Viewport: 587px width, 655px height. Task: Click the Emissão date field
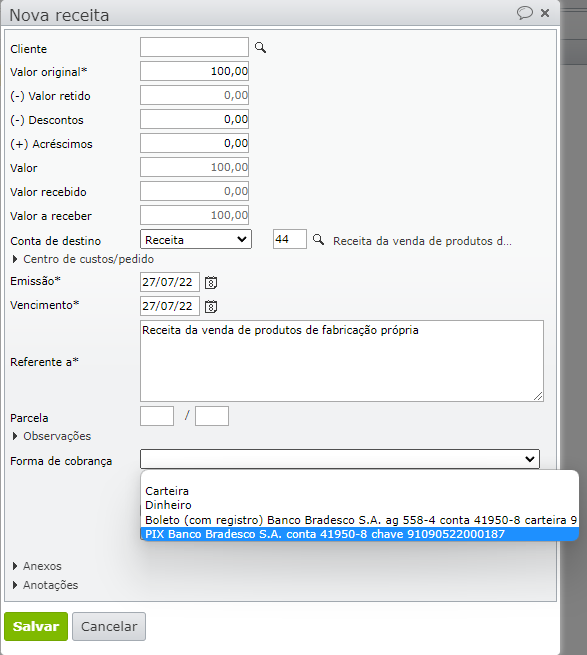[x=170, y=282]
